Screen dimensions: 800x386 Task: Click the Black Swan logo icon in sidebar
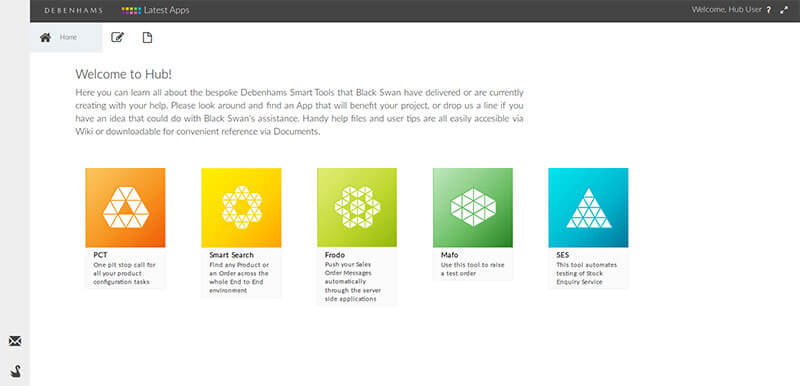pyautogui.click(x=16, y=371)
